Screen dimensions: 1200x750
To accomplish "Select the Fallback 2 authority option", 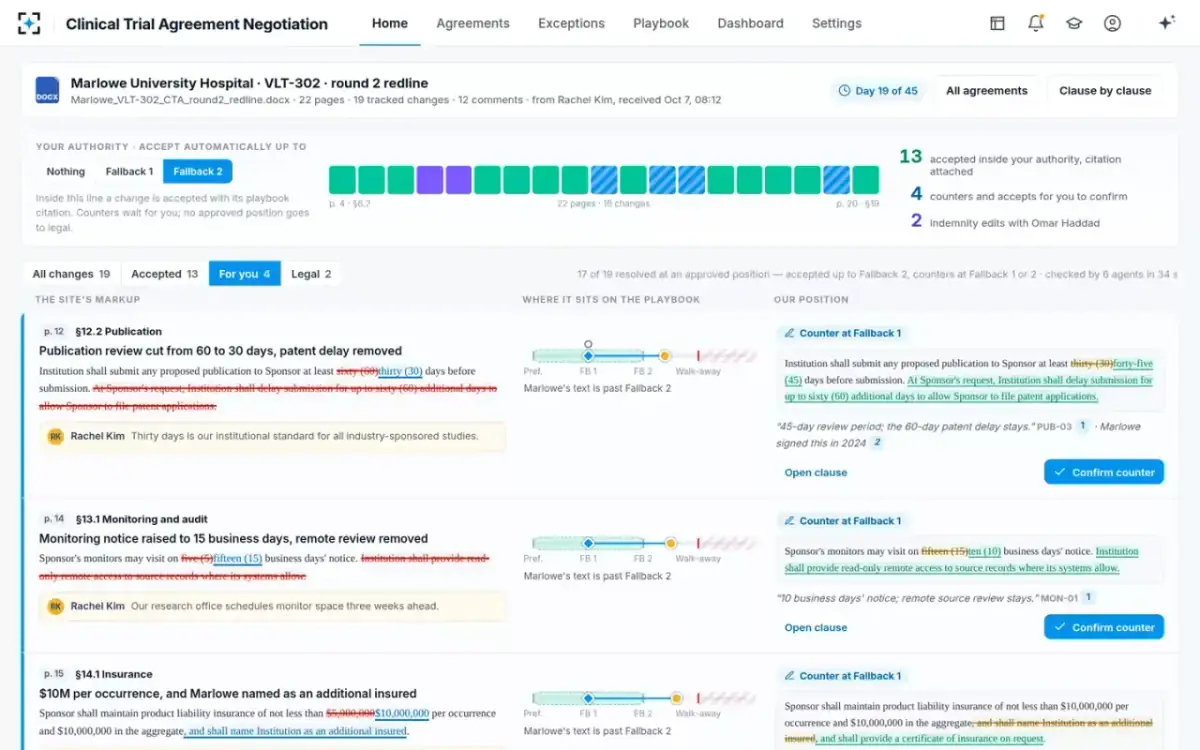I will point(198,171).
